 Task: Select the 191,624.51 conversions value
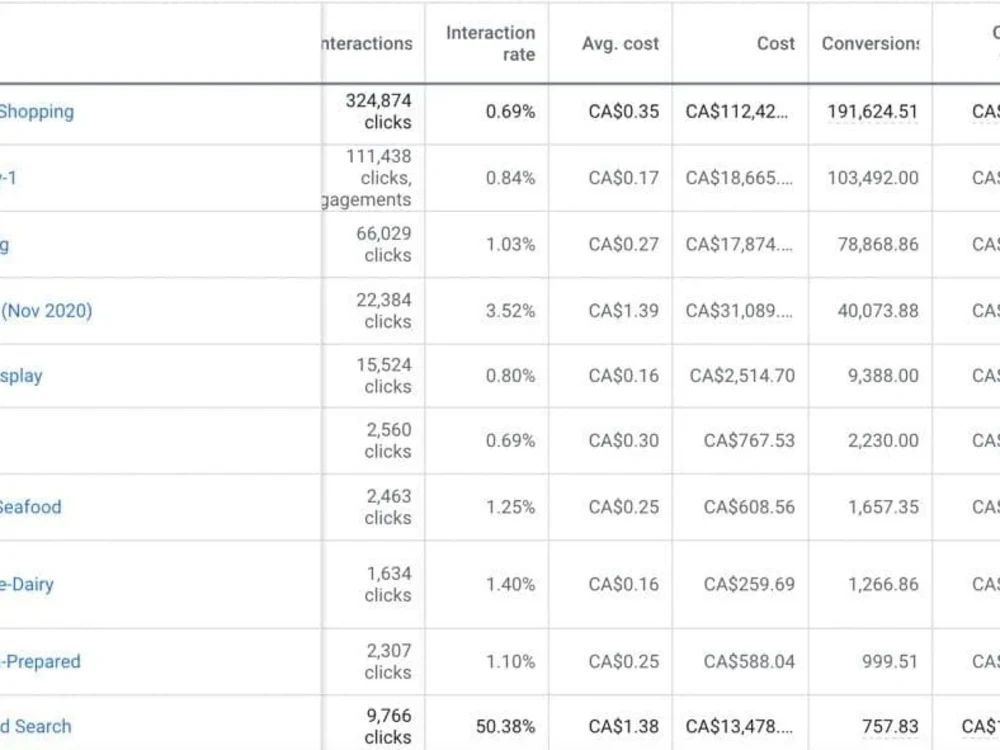coord(872,112)
